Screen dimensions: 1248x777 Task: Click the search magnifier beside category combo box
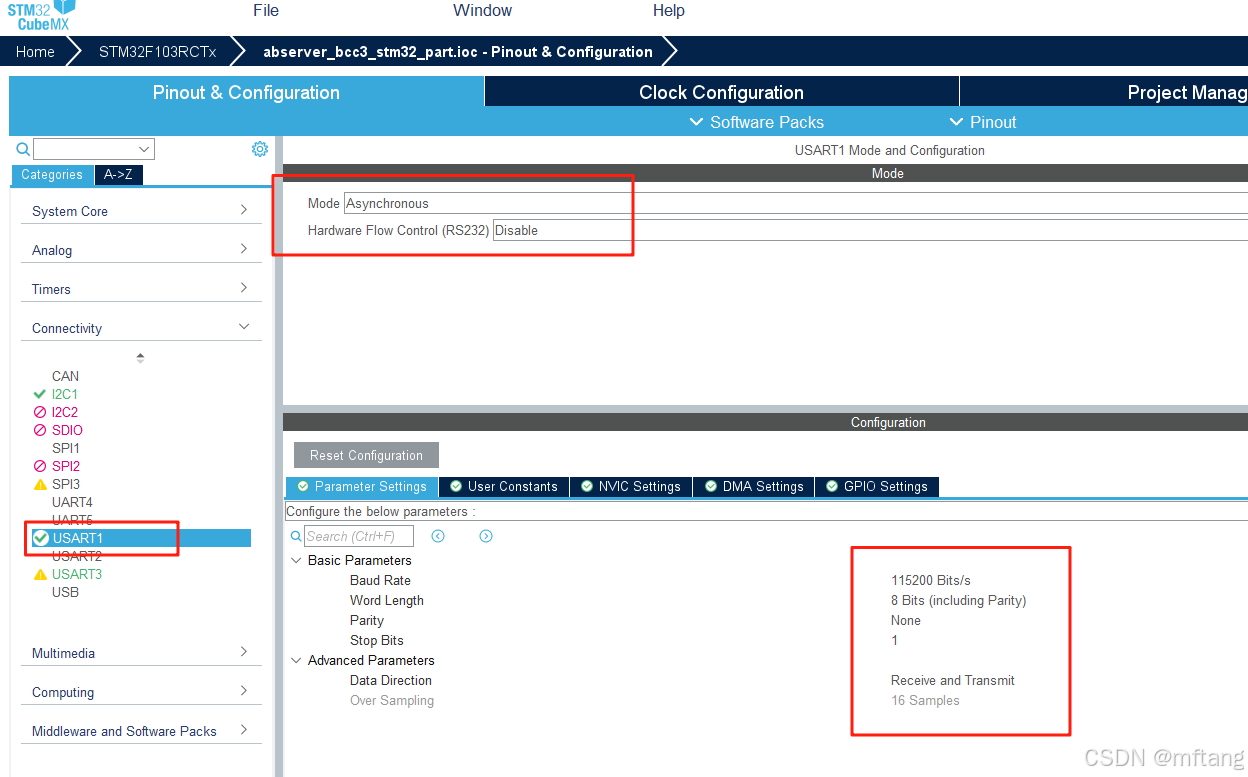(x=23, y=149)
